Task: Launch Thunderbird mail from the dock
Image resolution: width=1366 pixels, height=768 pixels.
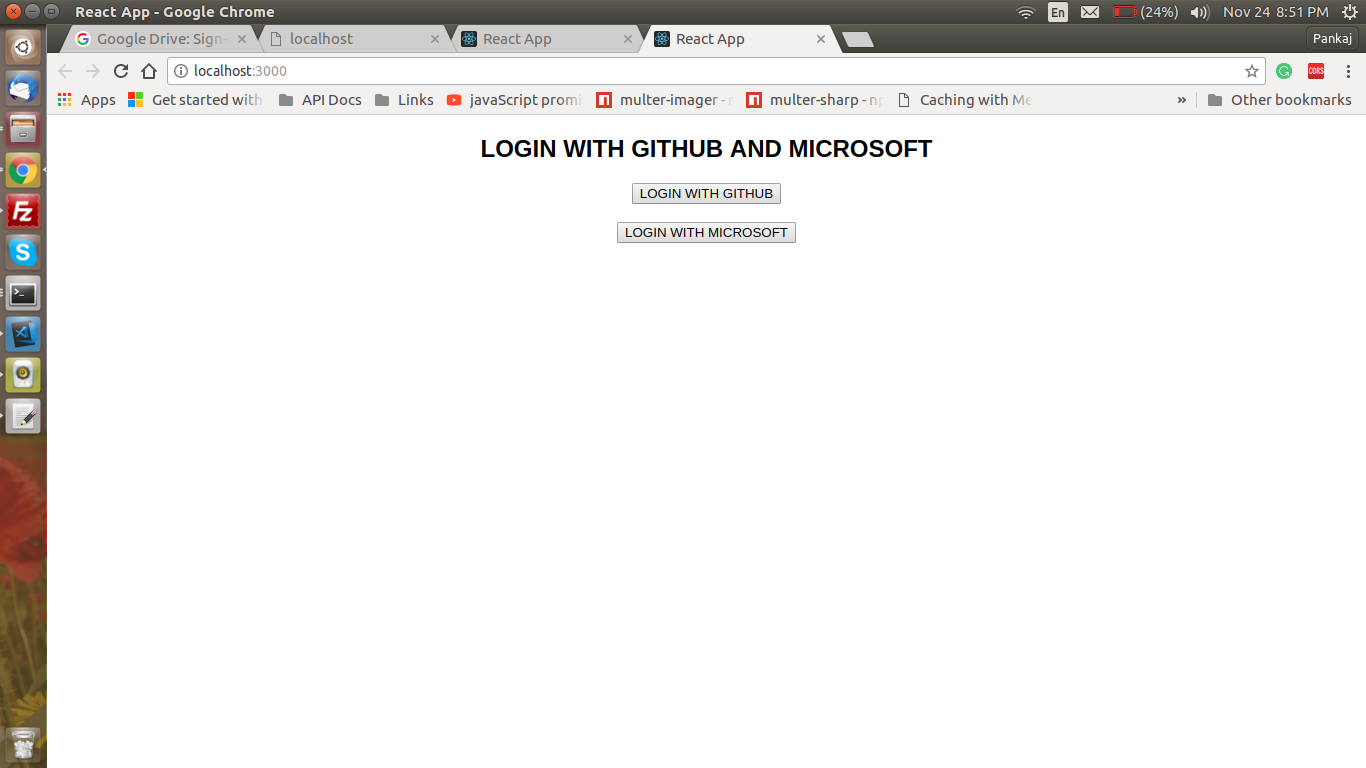Action: (23, 88)
